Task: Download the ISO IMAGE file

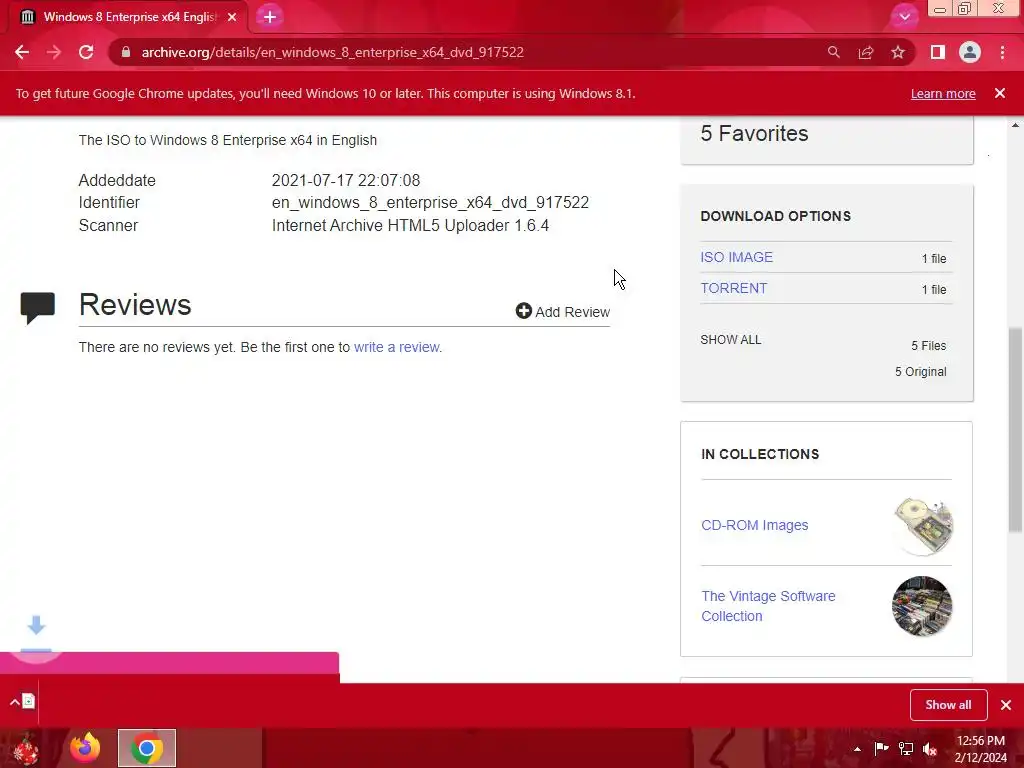Action: [x=737, y=257]
